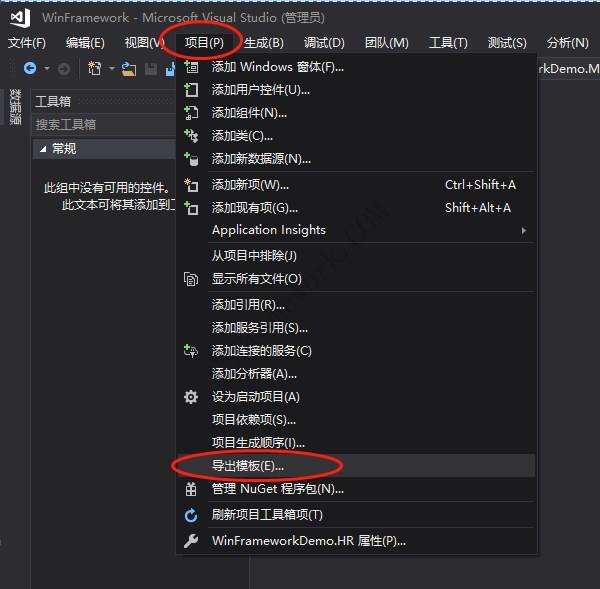
Task: Expand the Application Insights submenu
Action: tap(268, 230)
